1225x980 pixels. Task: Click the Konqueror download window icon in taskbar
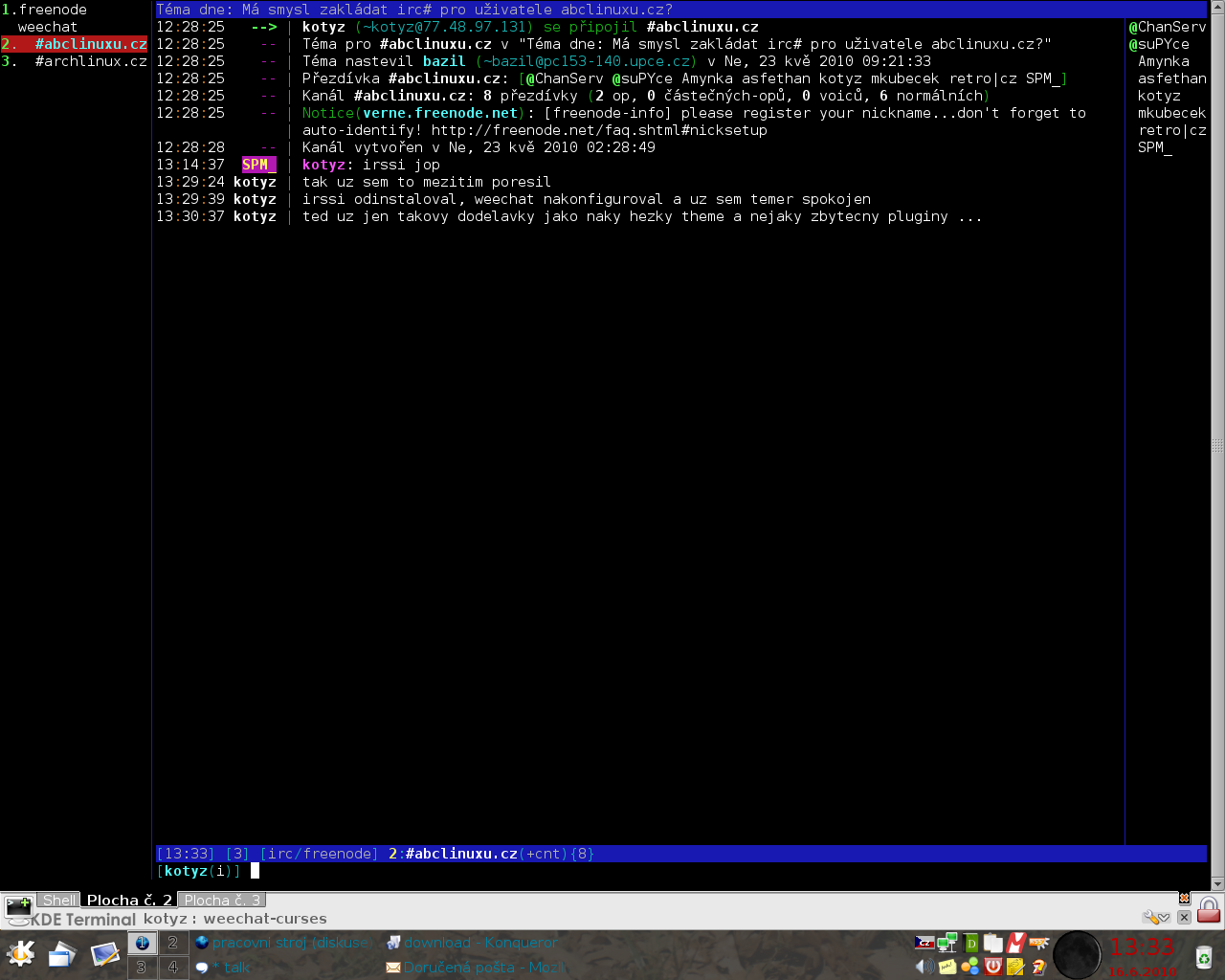(392, 943)
